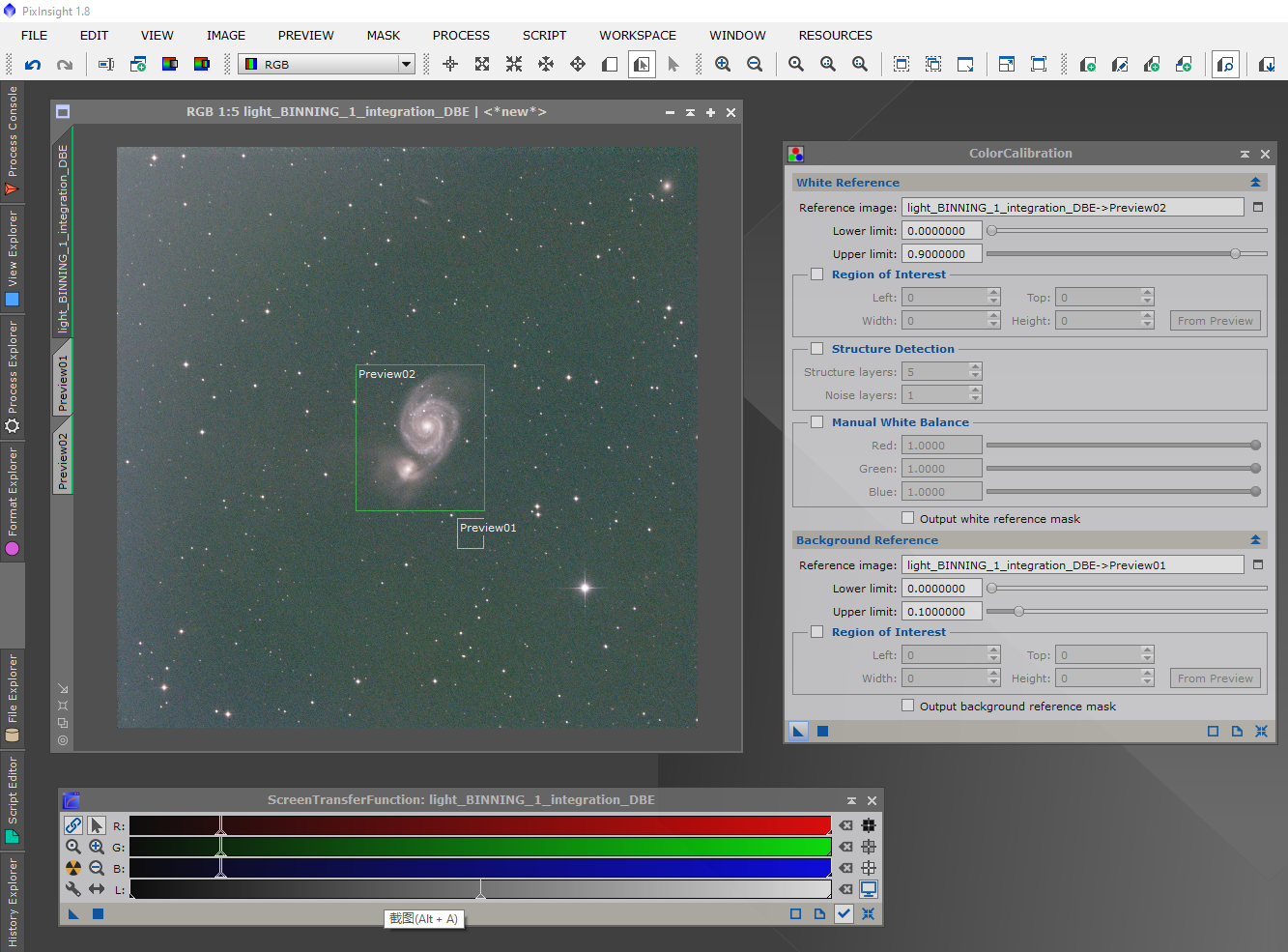Open the PROCESS menu

(x=461, y=35)
